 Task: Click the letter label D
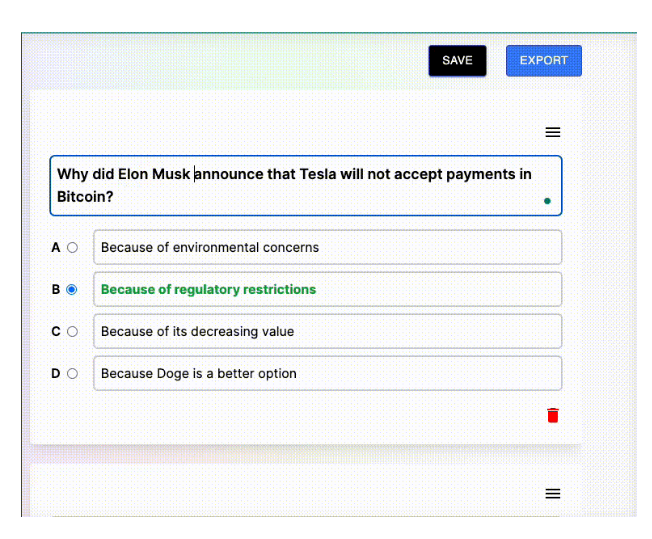[x=57, y=374]
